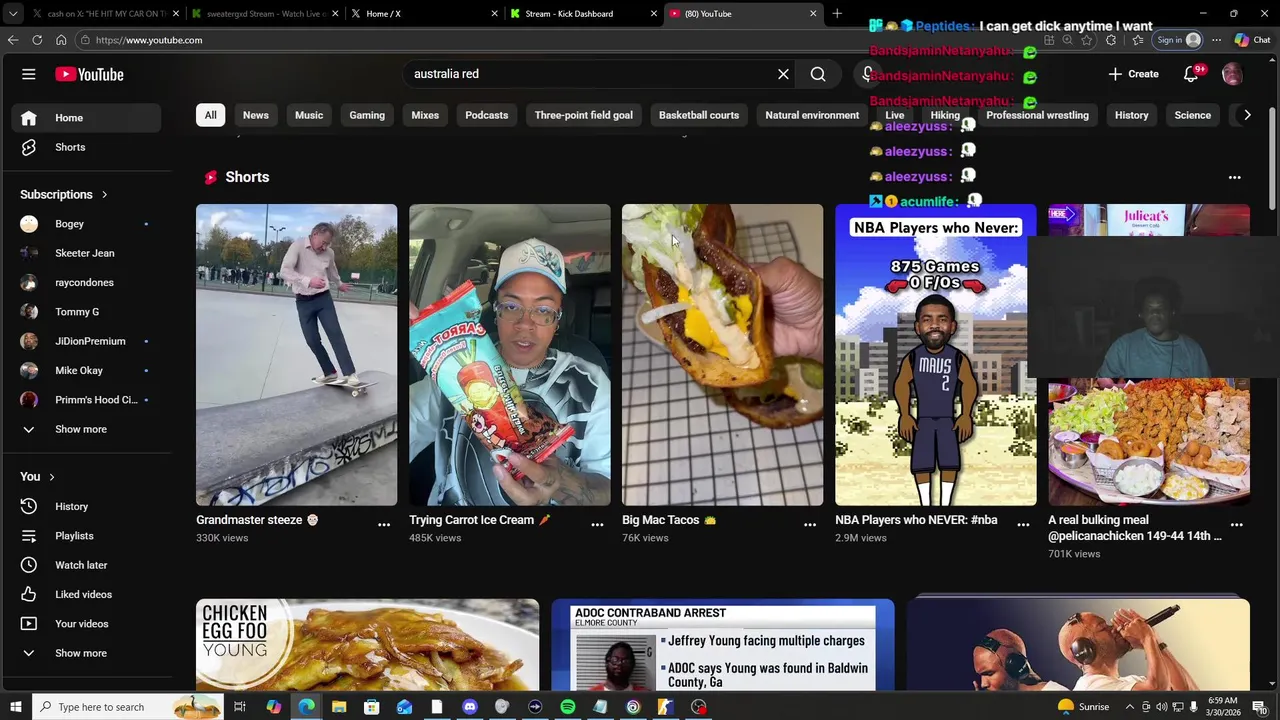Open the Windows Start menu

tap(15, 707)
